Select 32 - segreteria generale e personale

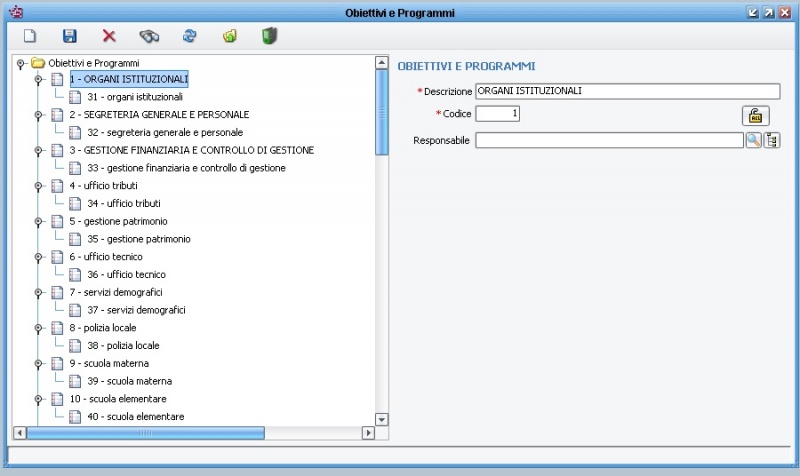click(x=165, y=133)
